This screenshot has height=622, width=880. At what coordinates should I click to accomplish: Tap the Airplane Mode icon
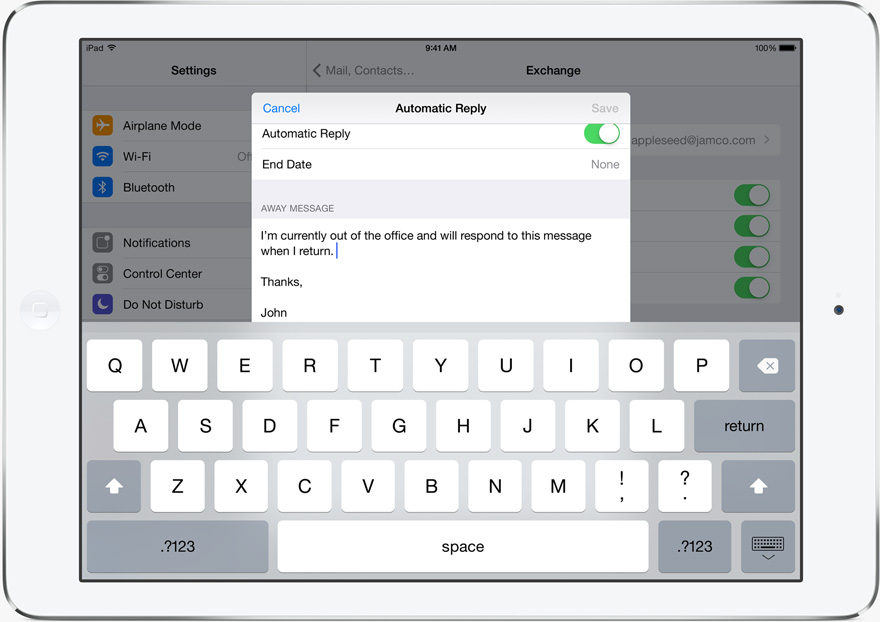pyautogui.click(x=103, y=125)
